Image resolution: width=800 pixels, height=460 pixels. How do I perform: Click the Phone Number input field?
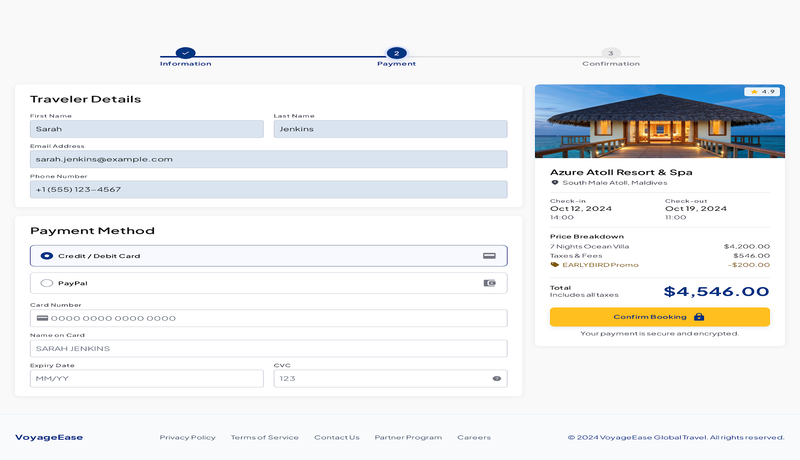click(269, 189)
